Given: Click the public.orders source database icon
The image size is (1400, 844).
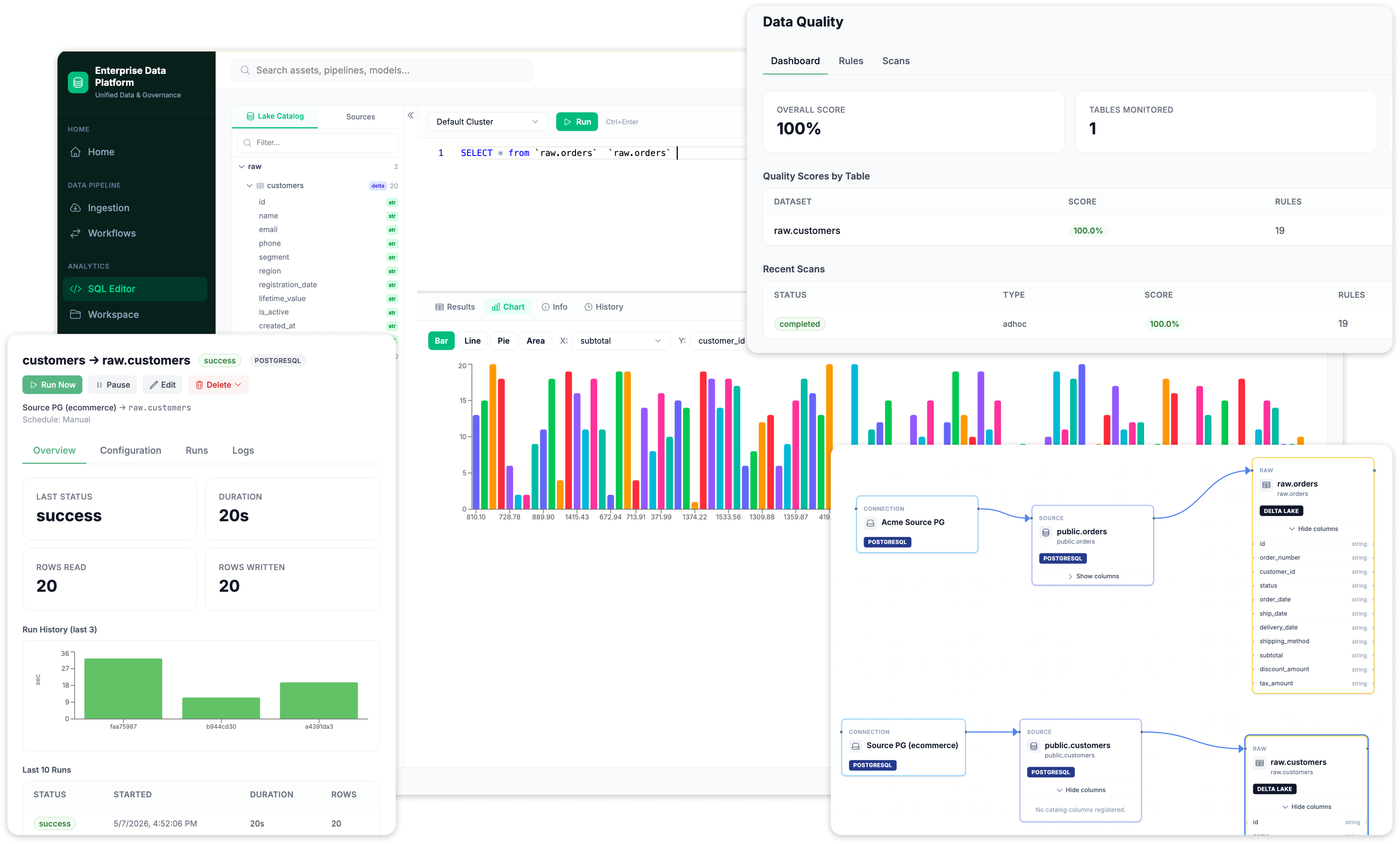Looking at the screenshot, I should [x=1045, y=533].
